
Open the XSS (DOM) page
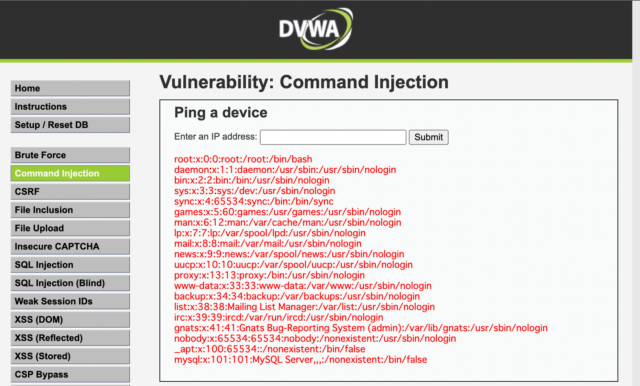tap(70, 319)
